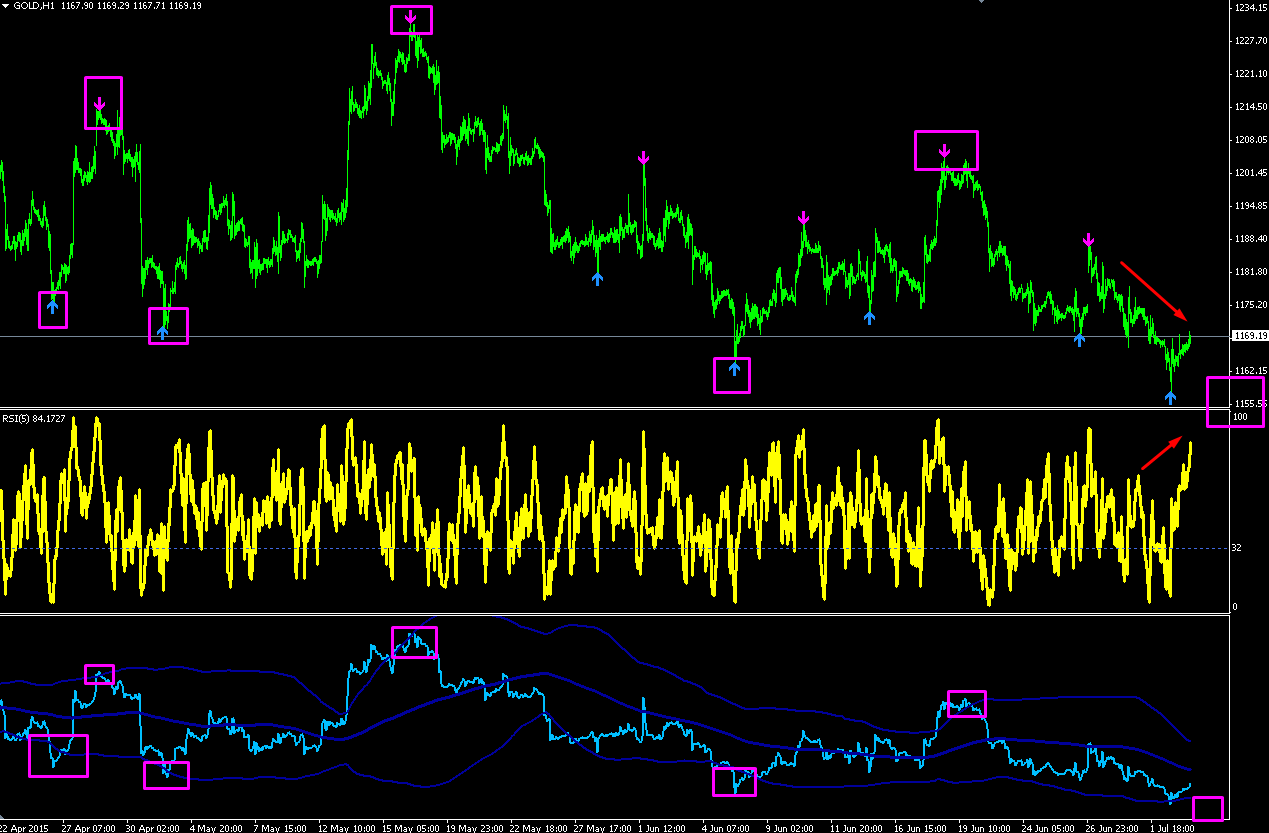Click the 19 Jun 10:00 time label
1269x833 pixels.
[986, 827]
